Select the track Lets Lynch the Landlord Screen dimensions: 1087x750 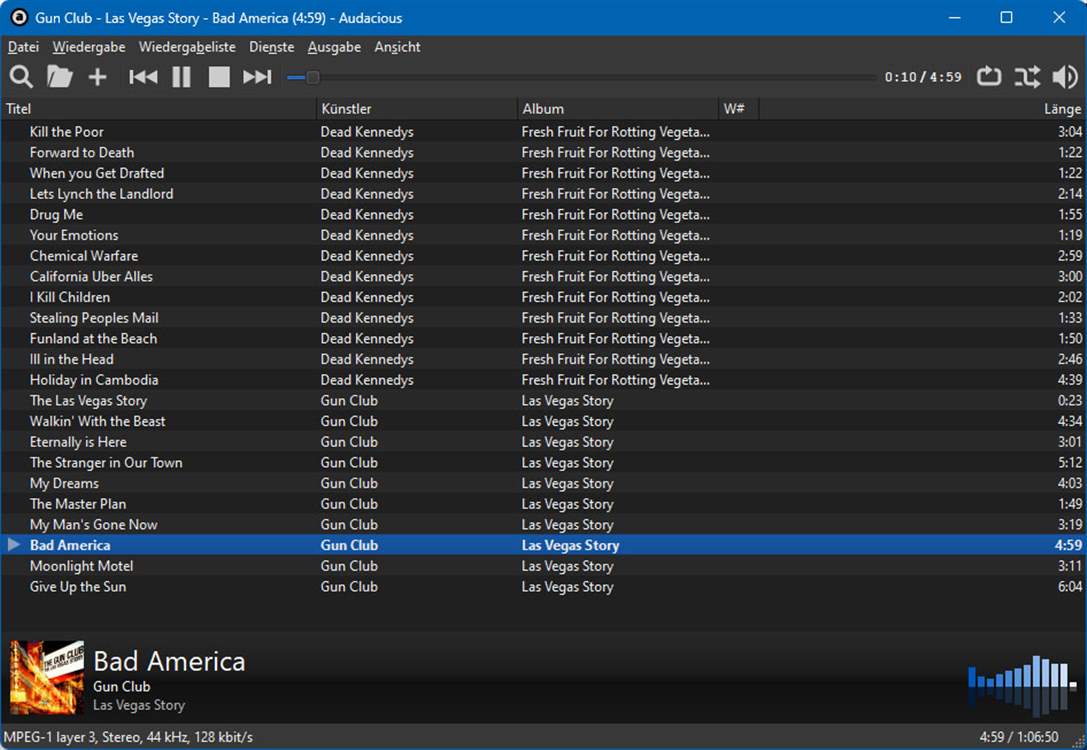pyautogui.click(x=544, y=194)
